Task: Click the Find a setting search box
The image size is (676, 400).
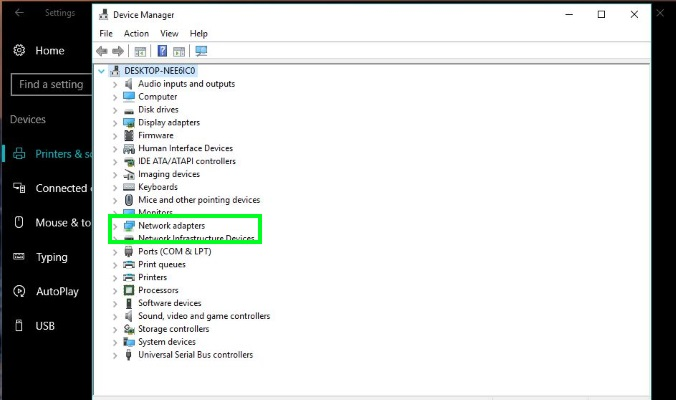Action: coord(52,84)
